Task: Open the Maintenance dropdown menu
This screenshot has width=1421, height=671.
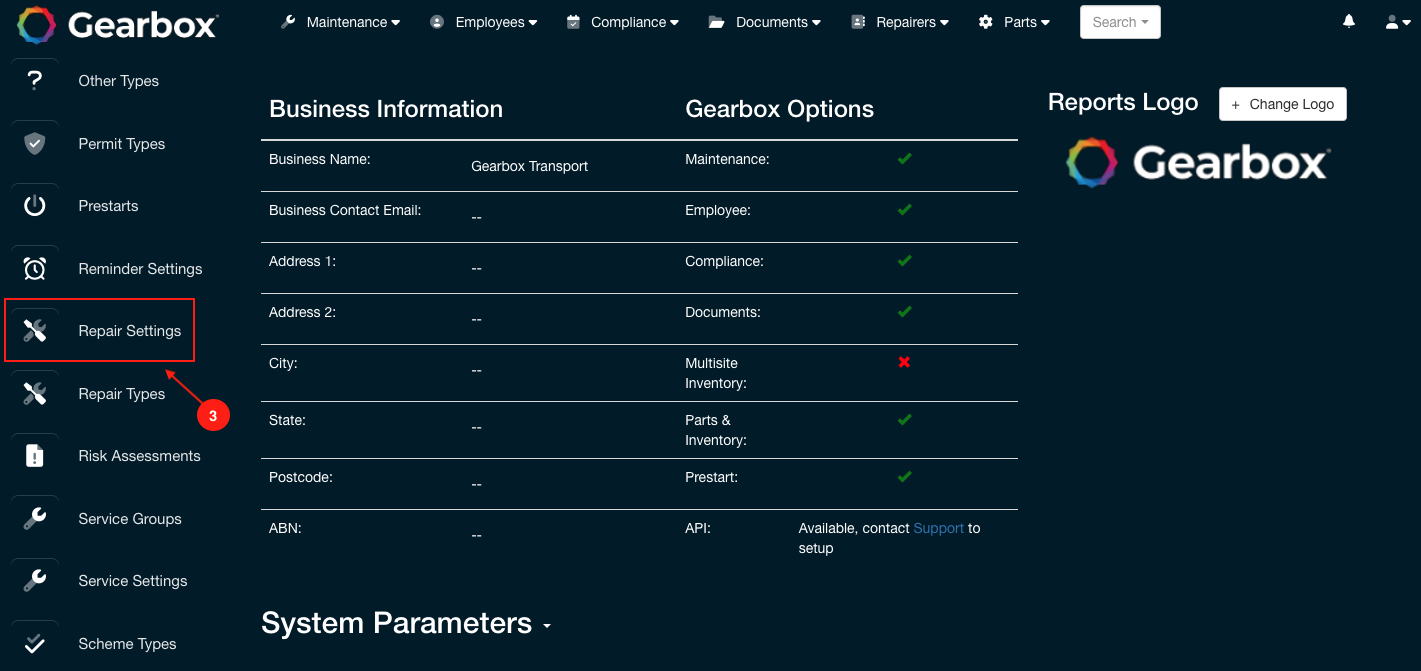Action: pyautogui.click(x=341, y=22)
